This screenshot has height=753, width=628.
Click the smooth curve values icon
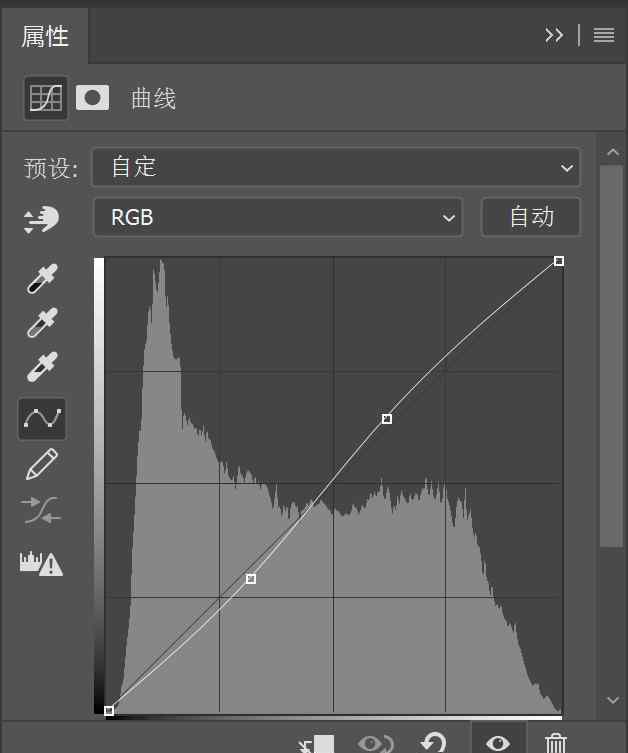coord(42,510)
